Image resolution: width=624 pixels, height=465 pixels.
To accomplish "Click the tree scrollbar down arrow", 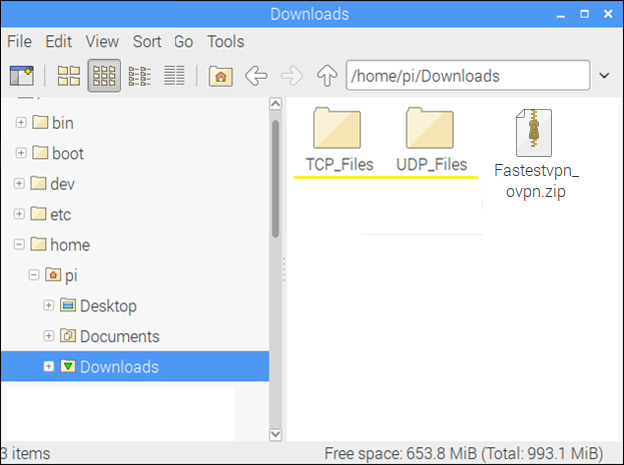I will pyautogui.click(x=275, y=434).
